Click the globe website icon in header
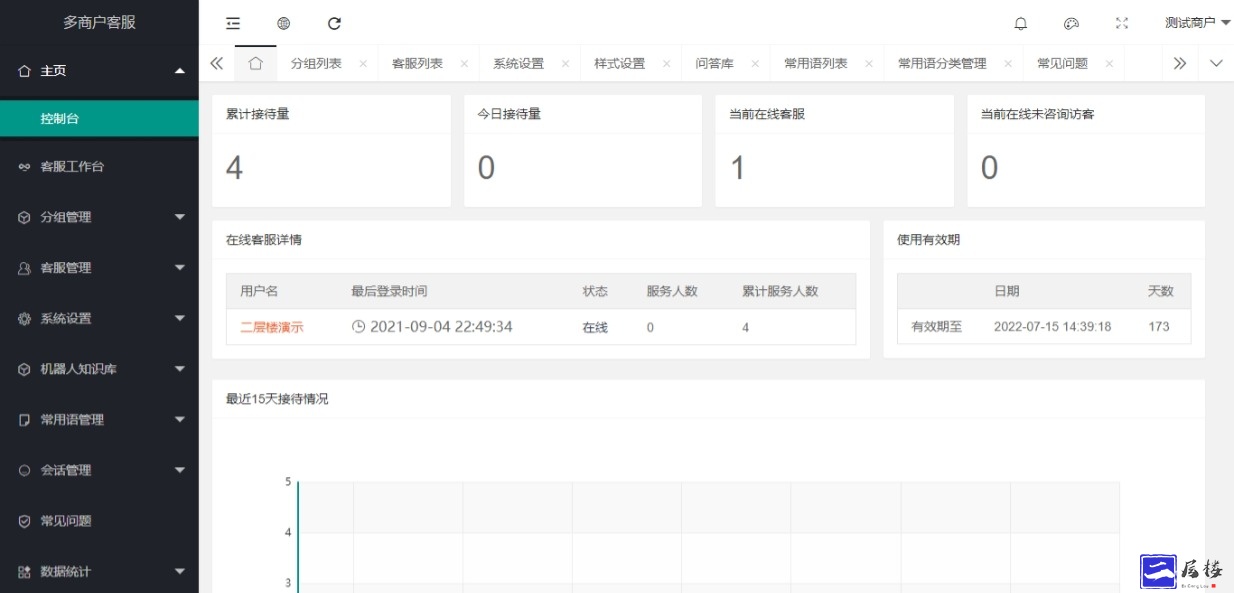 click(x=284, y=23)
